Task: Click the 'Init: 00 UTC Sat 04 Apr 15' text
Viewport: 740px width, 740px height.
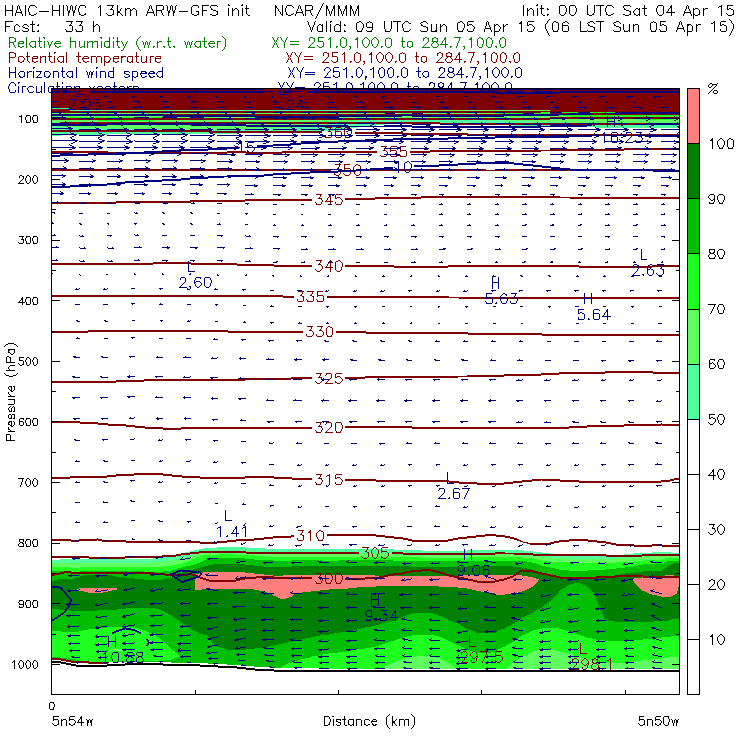Action: (x=628, y=10)
